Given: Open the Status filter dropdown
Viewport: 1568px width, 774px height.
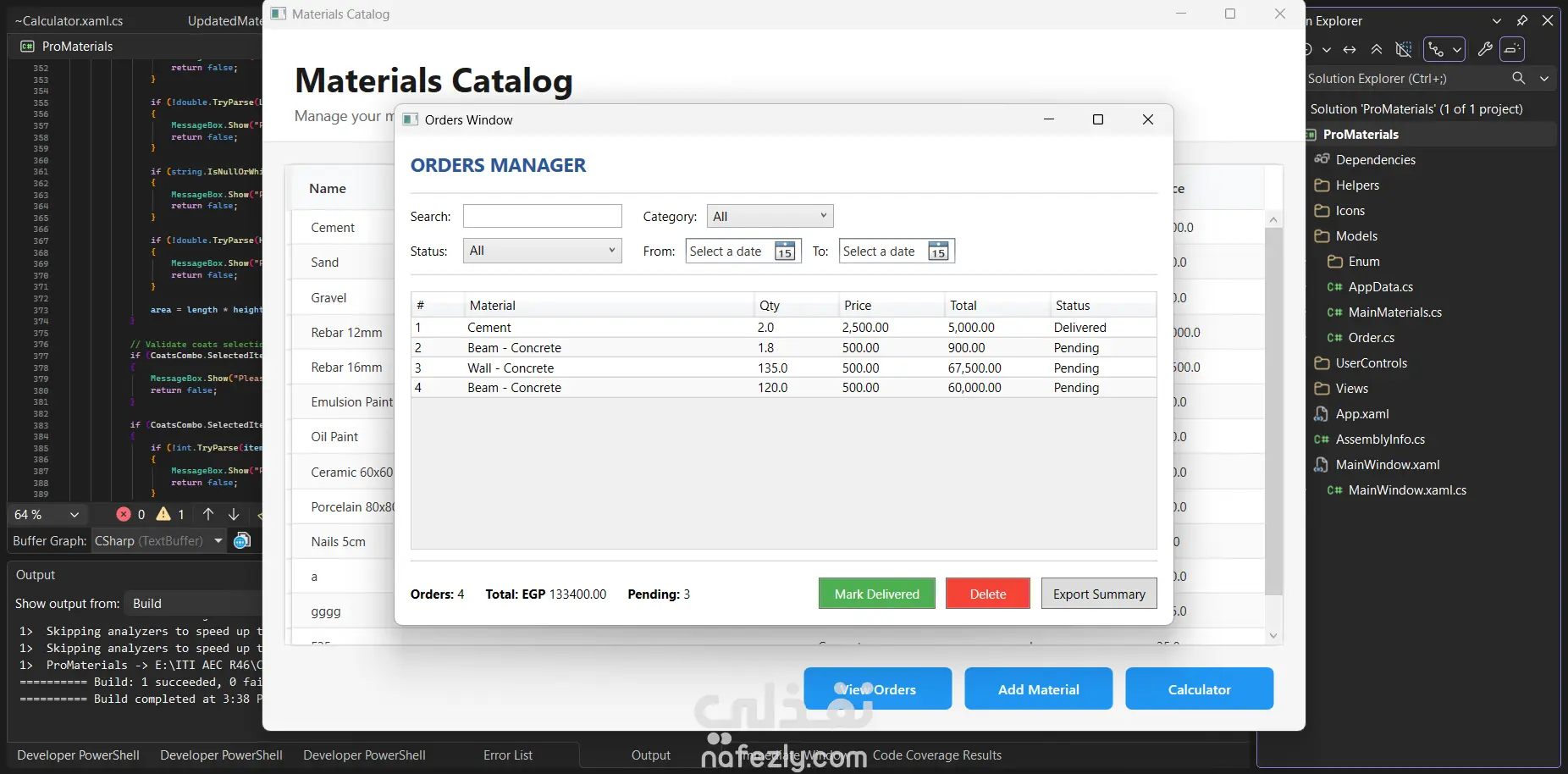Looking at the screenshot, I should [x=542, y=251].
